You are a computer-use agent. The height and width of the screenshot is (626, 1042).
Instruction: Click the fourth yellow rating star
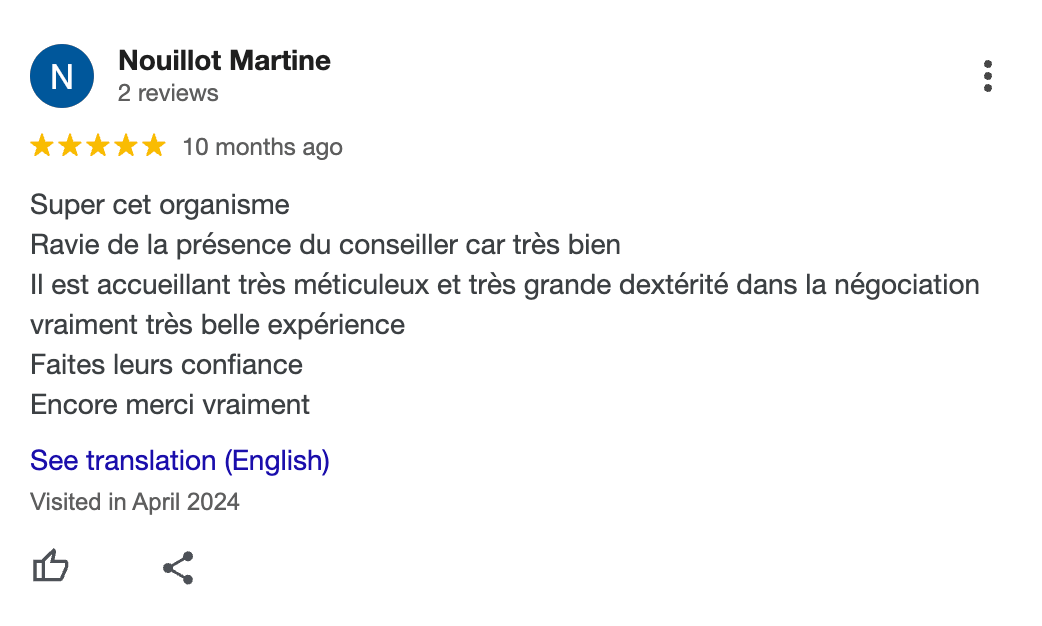pos(126,146)
